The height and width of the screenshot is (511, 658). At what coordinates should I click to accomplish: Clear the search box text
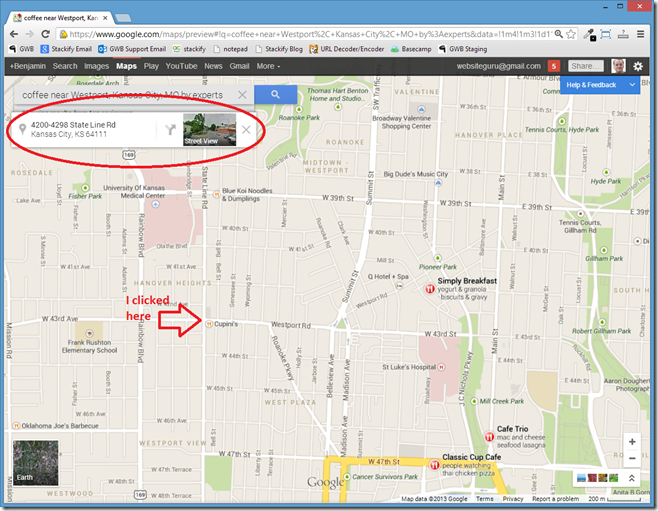click(x=242, y=95)
